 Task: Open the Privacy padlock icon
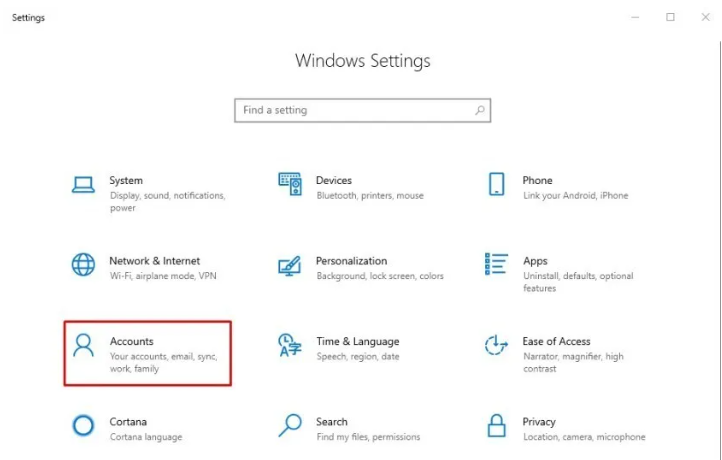coord(496,425)
